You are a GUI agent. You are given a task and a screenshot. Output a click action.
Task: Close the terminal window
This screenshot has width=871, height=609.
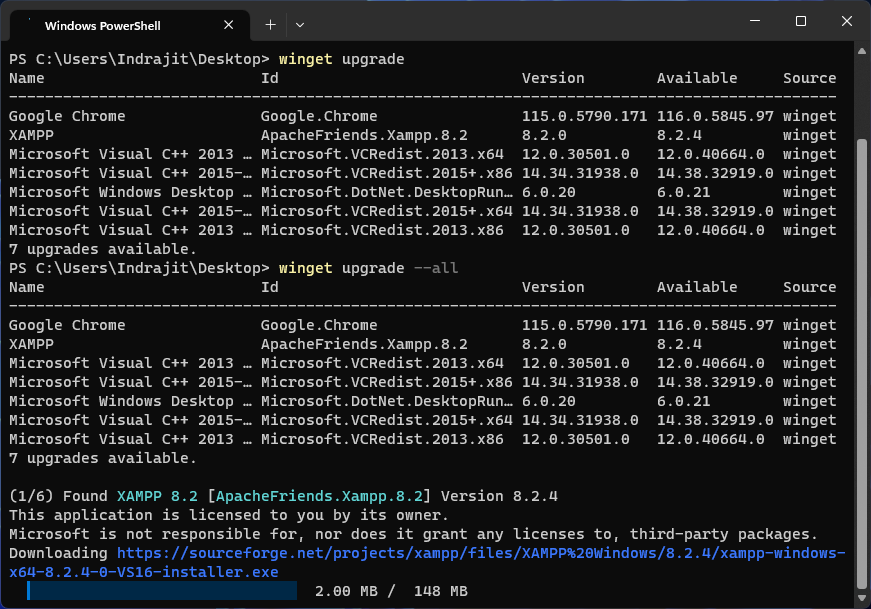(846, 22)
